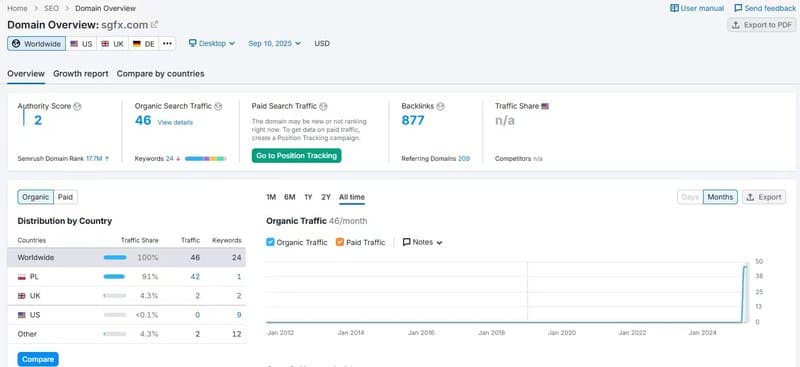
Task: Select the Worldwide database button
Action: coord(36,43)
